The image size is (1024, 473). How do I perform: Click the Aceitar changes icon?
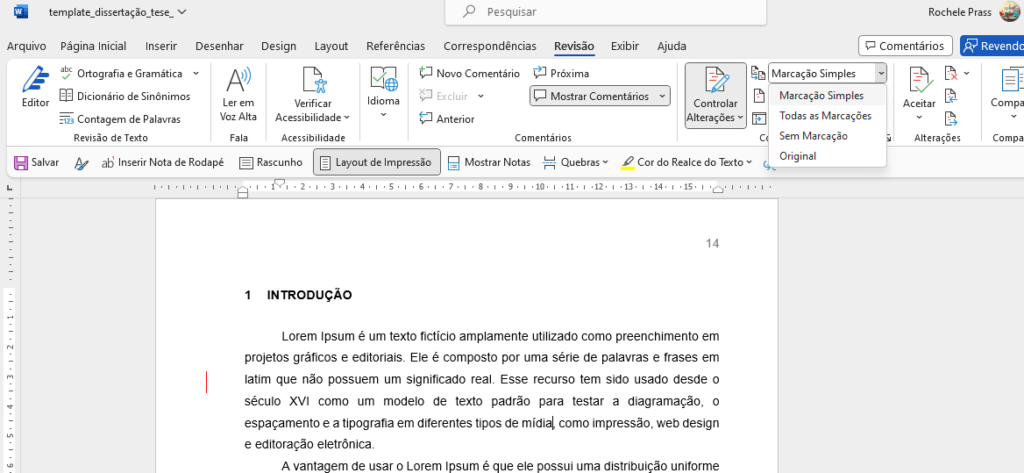[x=919, y=80]
